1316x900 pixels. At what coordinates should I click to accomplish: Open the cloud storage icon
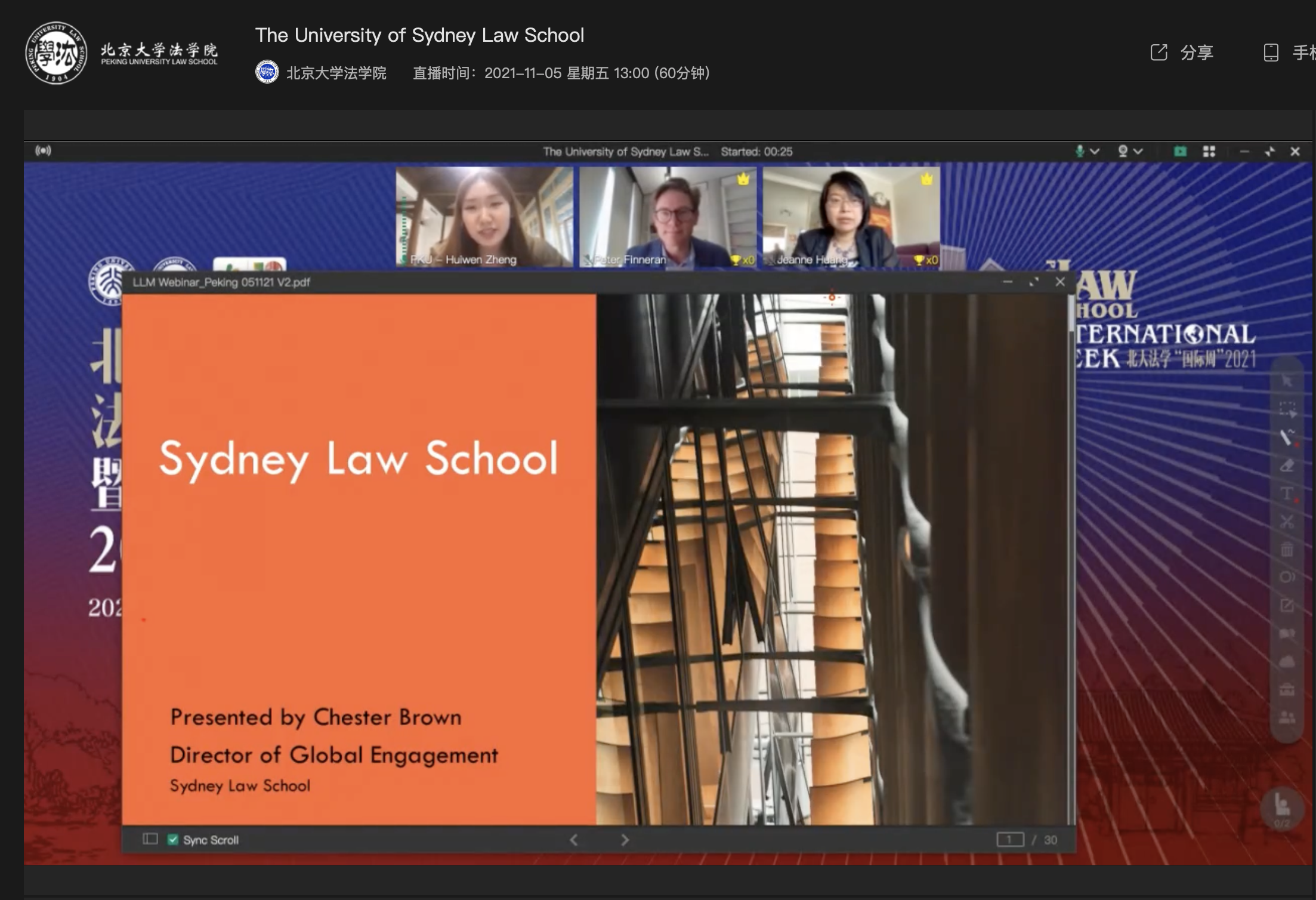(1287, 661)
